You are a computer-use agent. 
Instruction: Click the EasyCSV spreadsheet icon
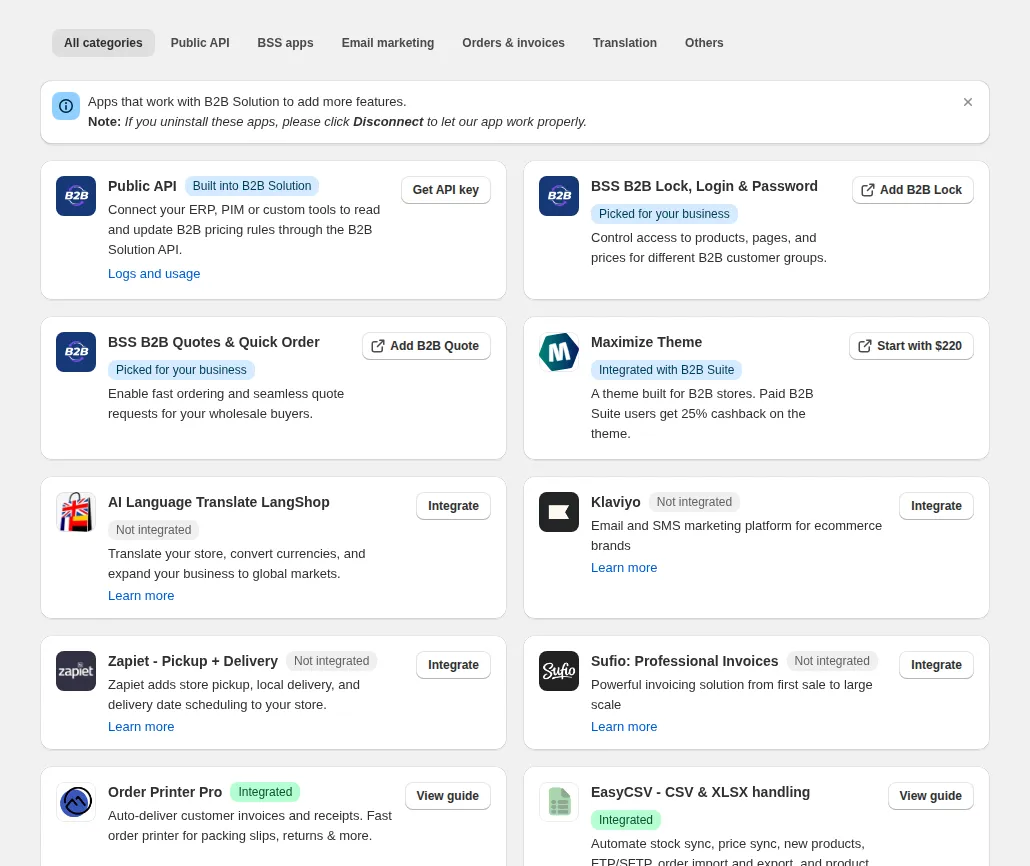[x=559, y=802]
